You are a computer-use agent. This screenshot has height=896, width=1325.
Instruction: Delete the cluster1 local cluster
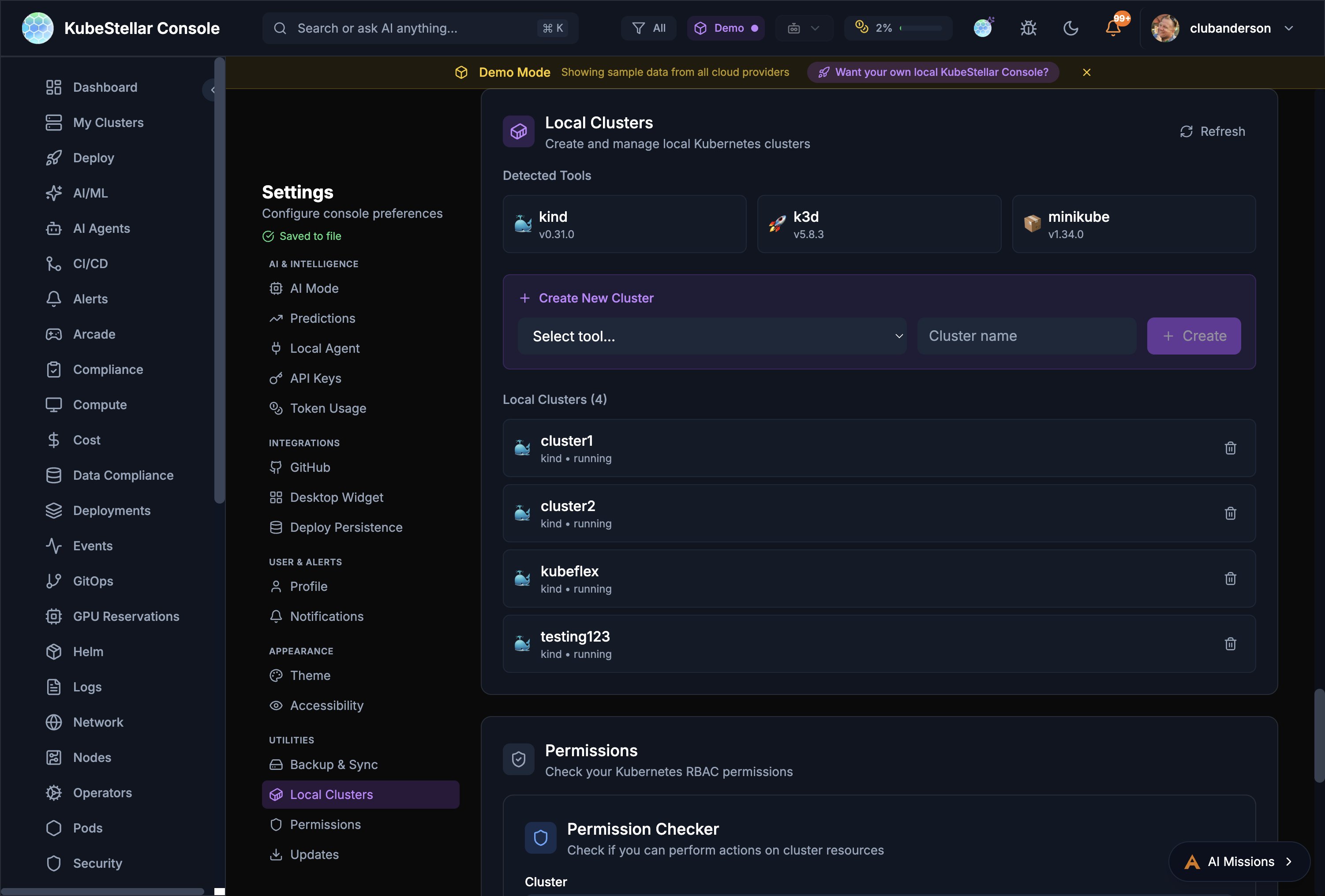point(1230,448)
